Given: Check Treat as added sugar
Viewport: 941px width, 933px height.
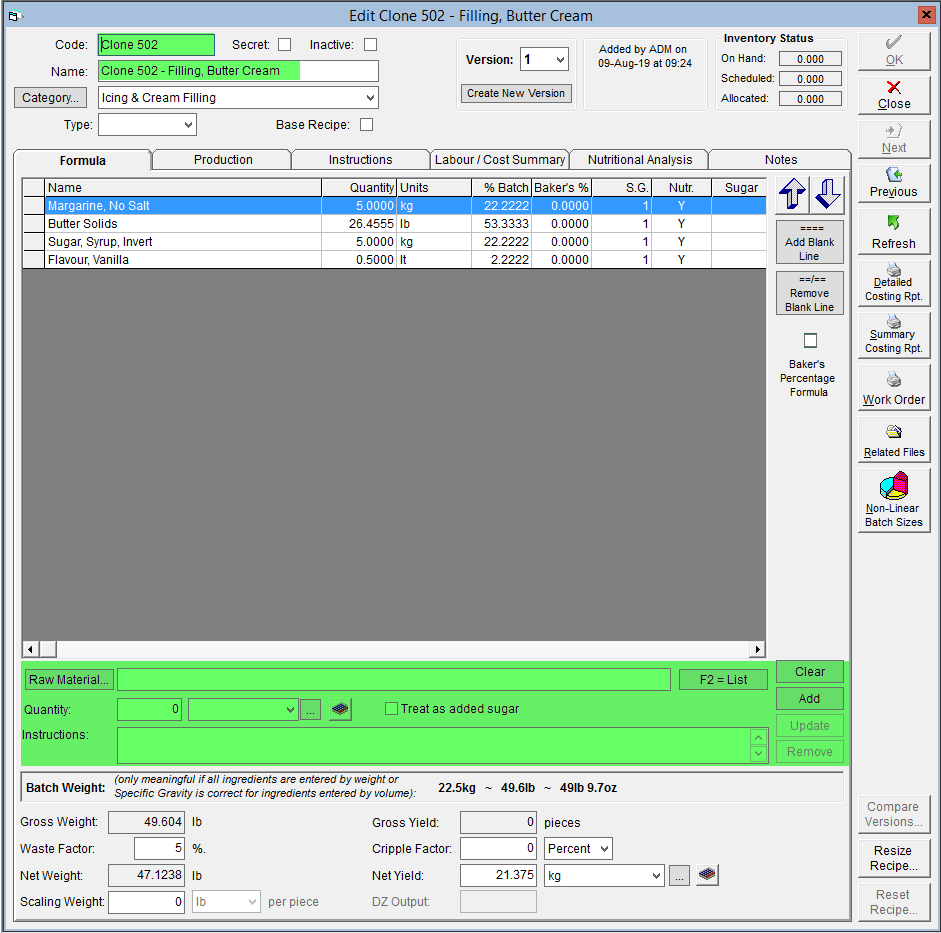Looking at the screenshot, I should tap(391, 709).
